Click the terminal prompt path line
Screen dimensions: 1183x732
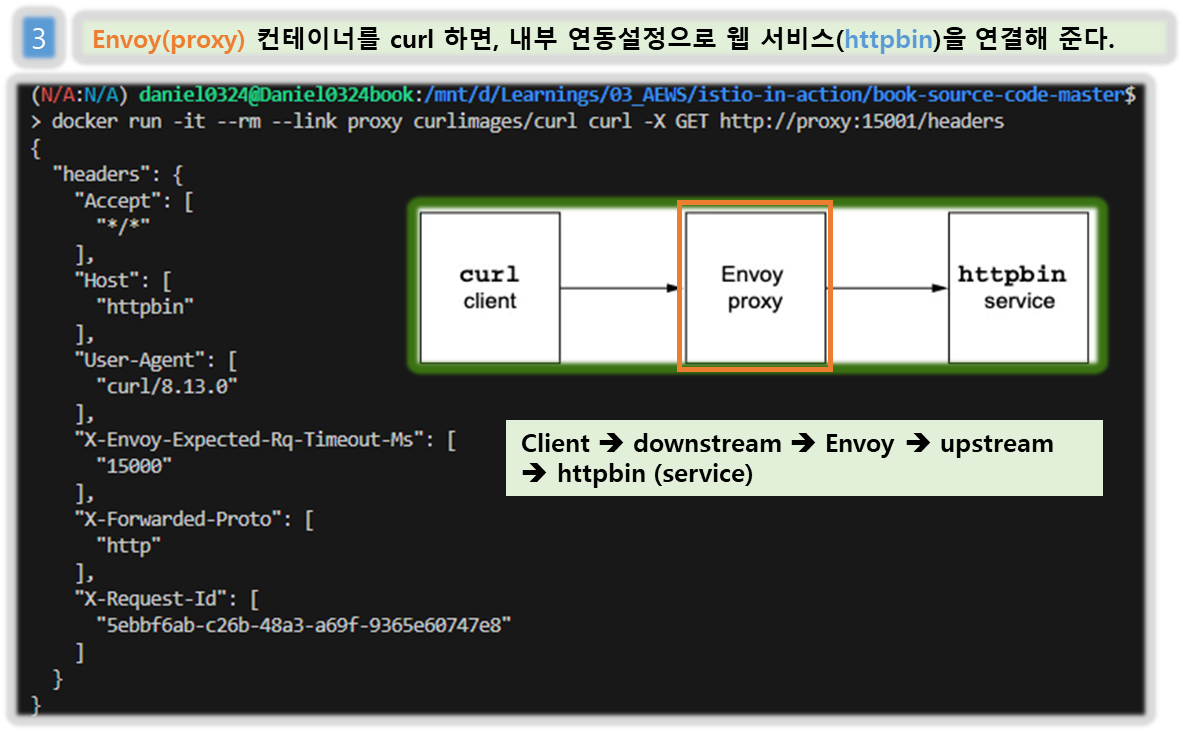point(583,95)
